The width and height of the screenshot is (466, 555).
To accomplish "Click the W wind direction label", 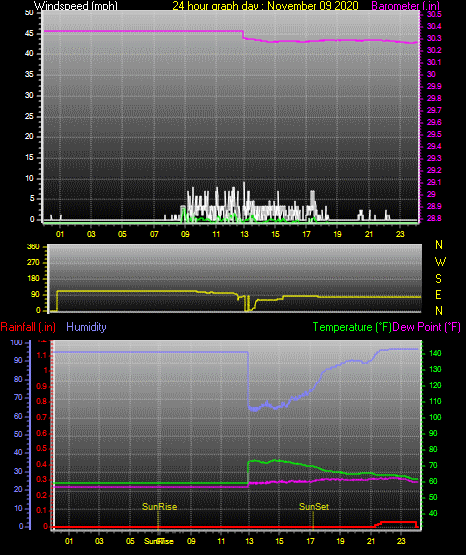I will tap(440, 262).
